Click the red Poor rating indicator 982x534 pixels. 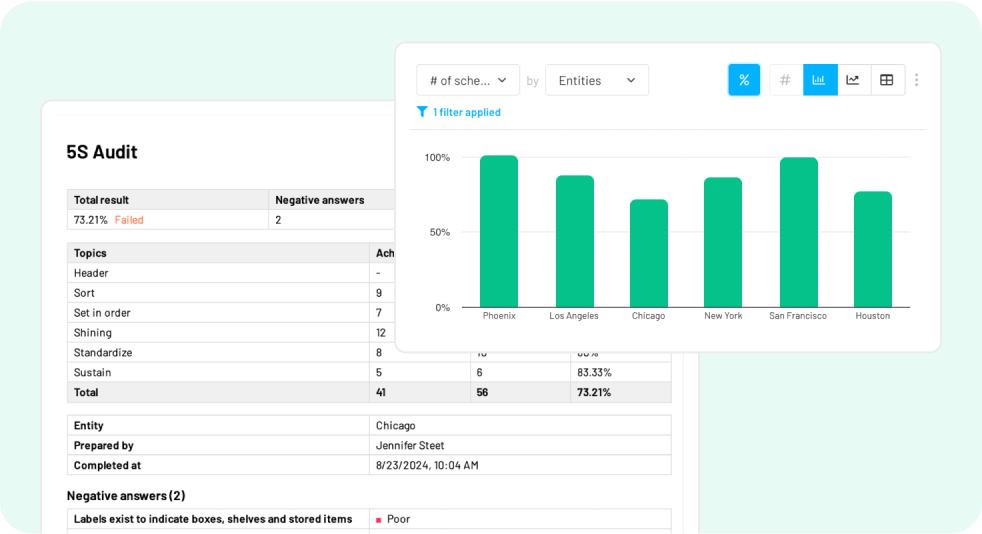(x=379, y=520)
